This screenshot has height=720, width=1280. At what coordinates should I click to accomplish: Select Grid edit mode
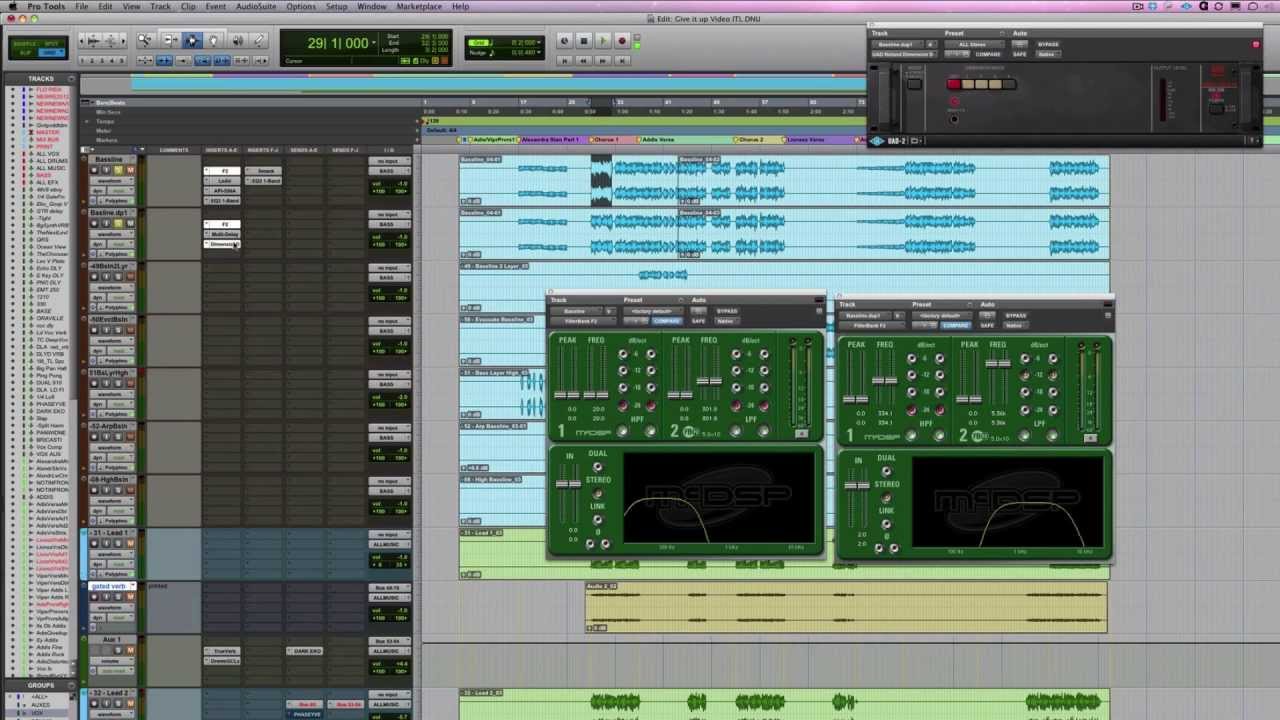pyautogui.click(x=51, y=53)
